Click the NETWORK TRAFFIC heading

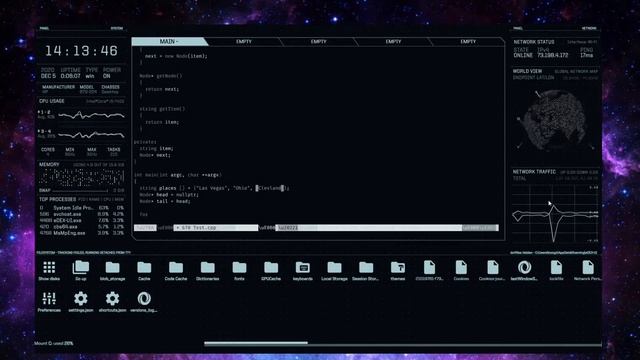click(534, 172)
